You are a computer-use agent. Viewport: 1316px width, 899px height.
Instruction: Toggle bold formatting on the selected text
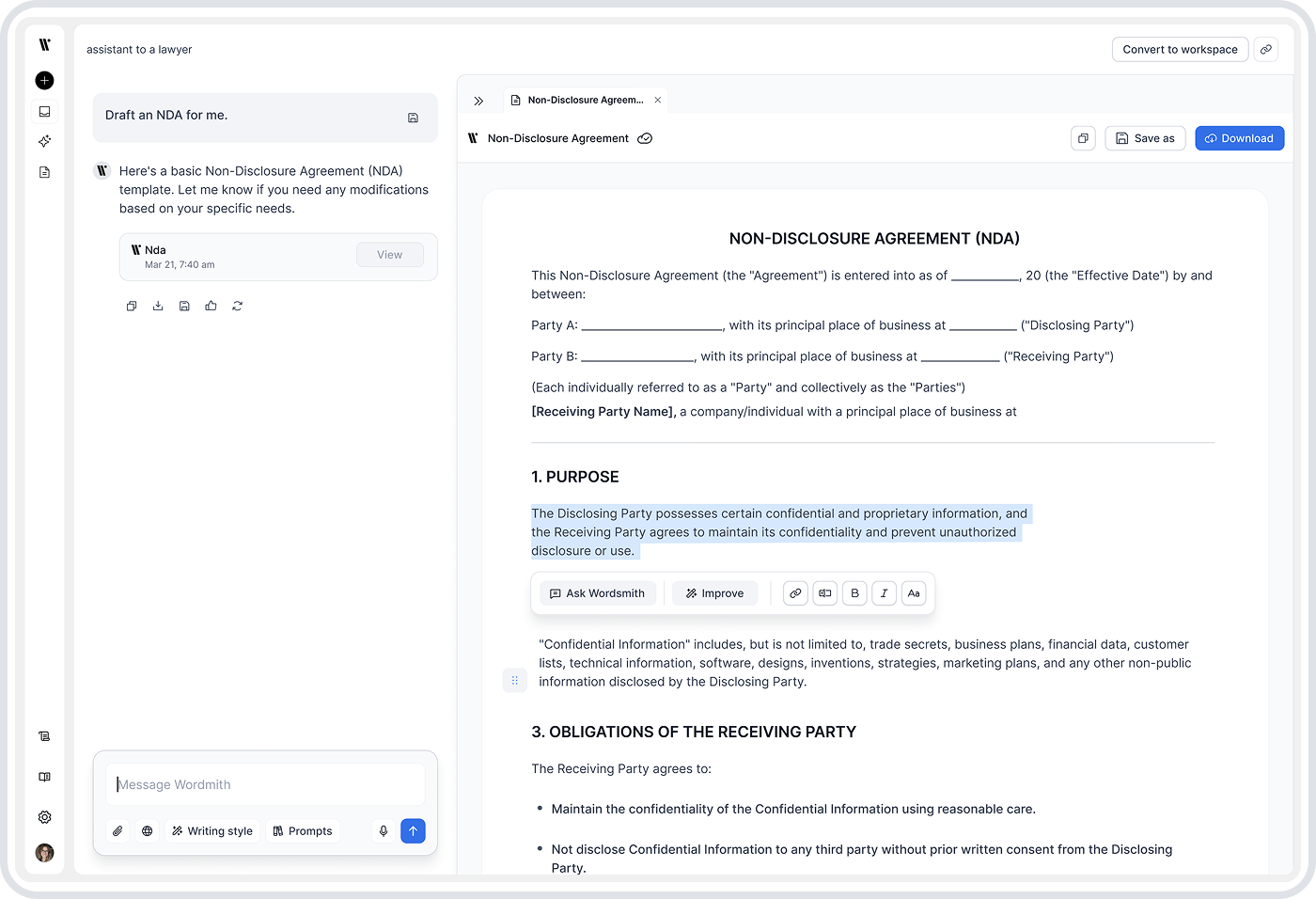click(x=854, y=593)
